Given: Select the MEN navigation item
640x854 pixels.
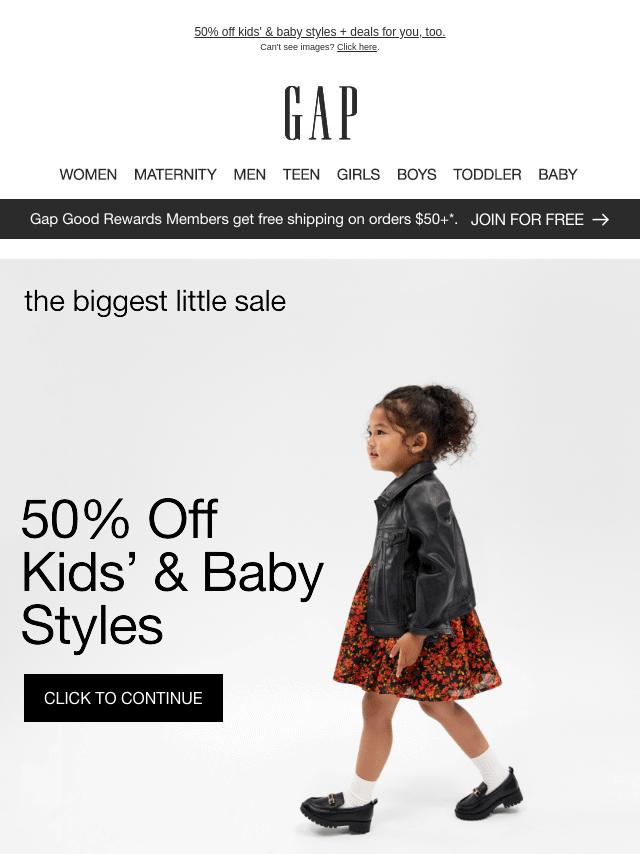Looking at the screenshot, I should coord(249,174).
